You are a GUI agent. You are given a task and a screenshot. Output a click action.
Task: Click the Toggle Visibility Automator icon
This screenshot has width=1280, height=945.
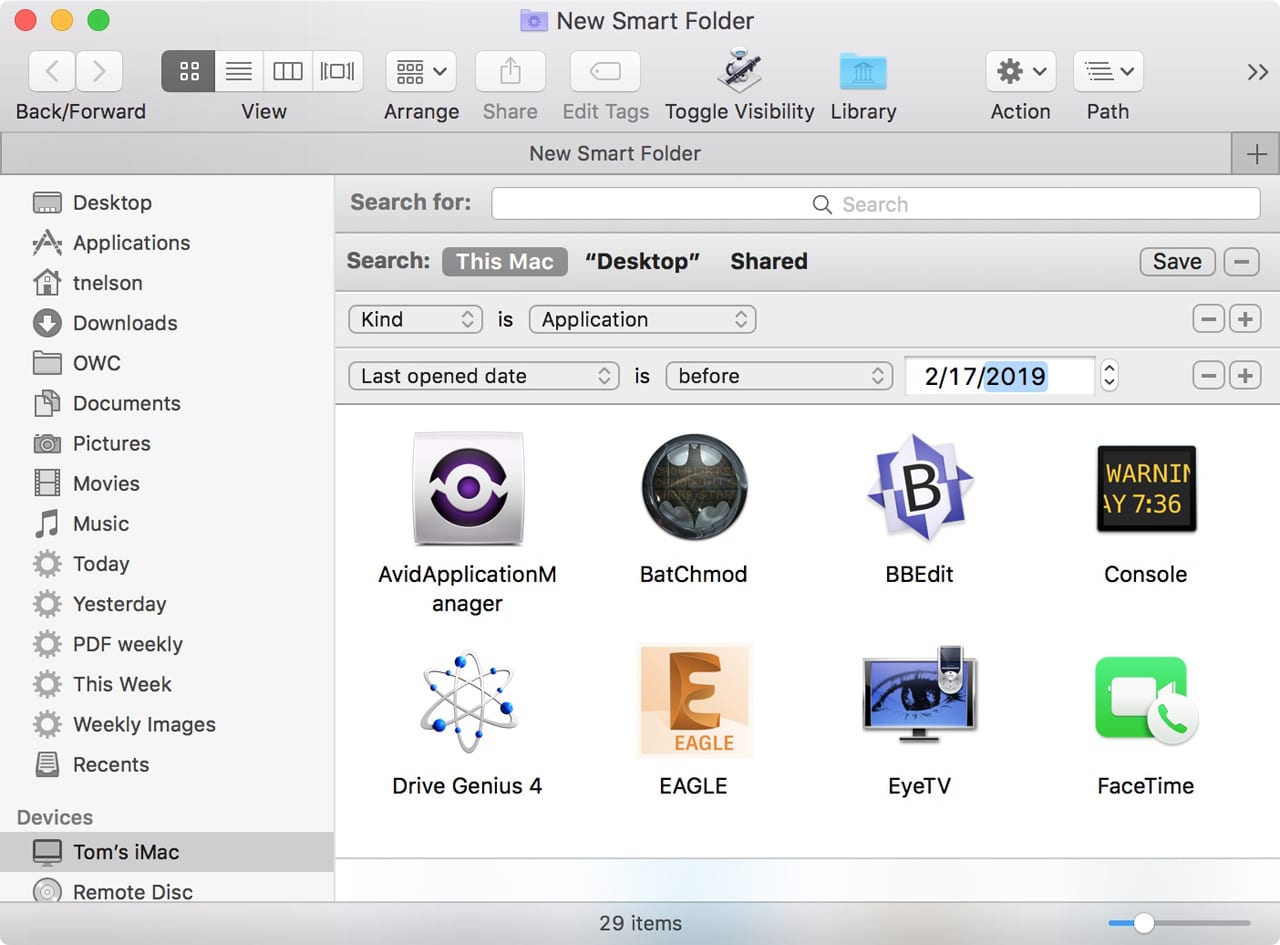(x=740, y=71)
